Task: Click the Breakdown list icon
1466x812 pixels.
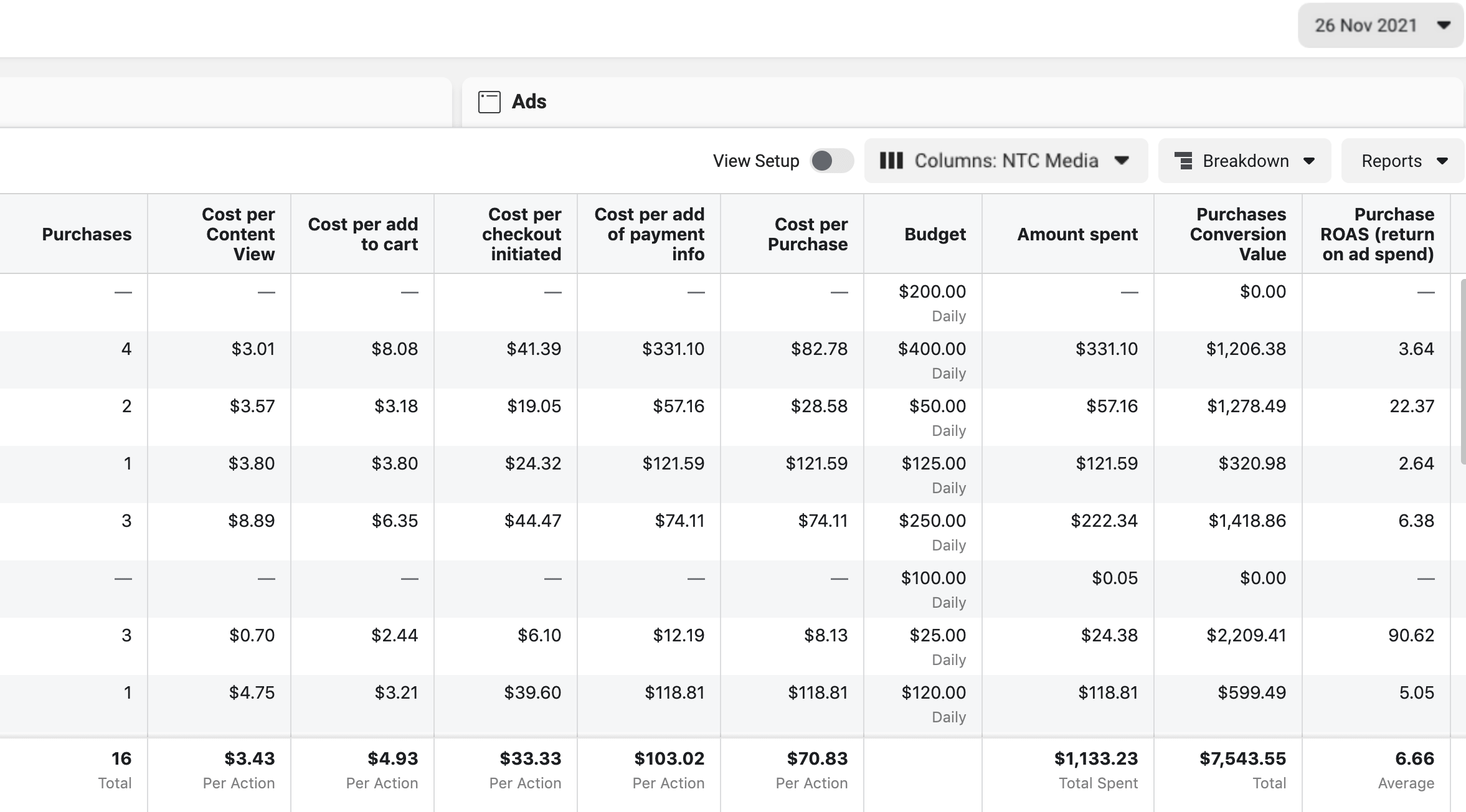Action: click(x=1183, y=161)
